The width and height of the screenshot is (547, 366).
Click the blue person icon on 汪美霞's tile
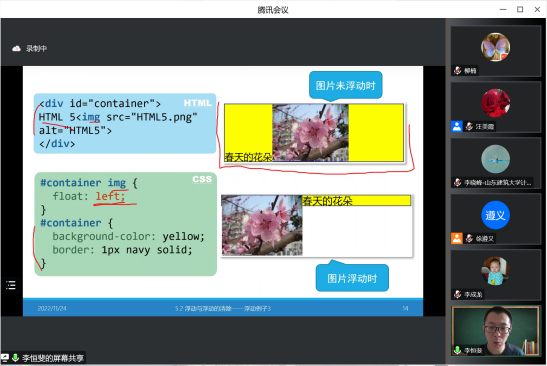457,126
